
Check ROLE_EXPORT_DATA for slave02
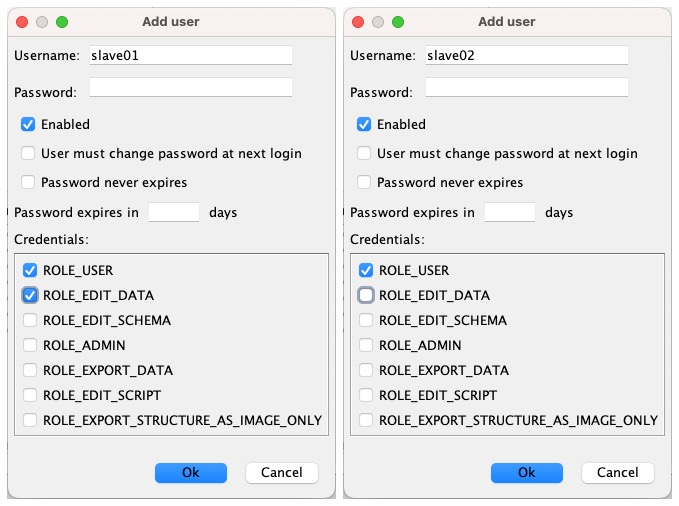point(366,370)
